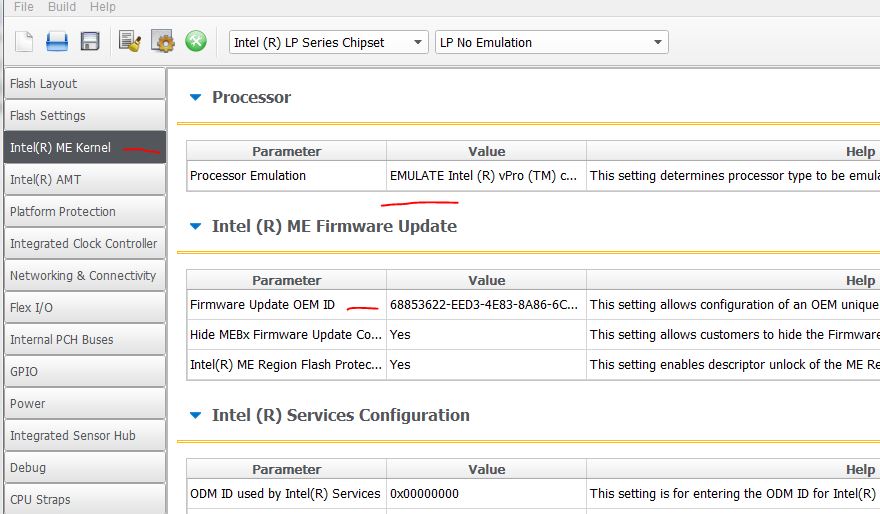Screen dimensions: 880x514
Task: Click the Open file toolbar icon
Action: (57, 41)
